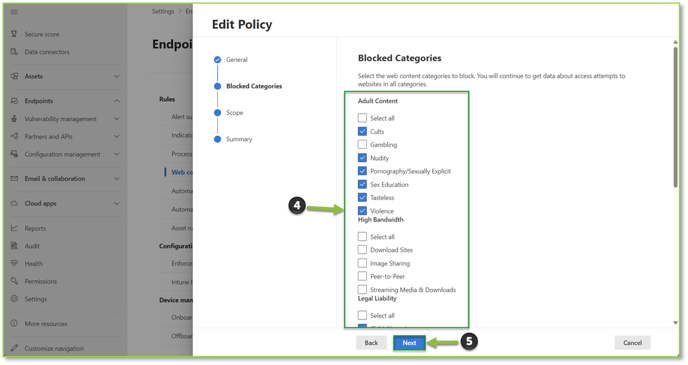Image resolution: width=688 pixels, height=365 pixels.
Task: Check the Gambling checkbox
Action: point(362,144)
